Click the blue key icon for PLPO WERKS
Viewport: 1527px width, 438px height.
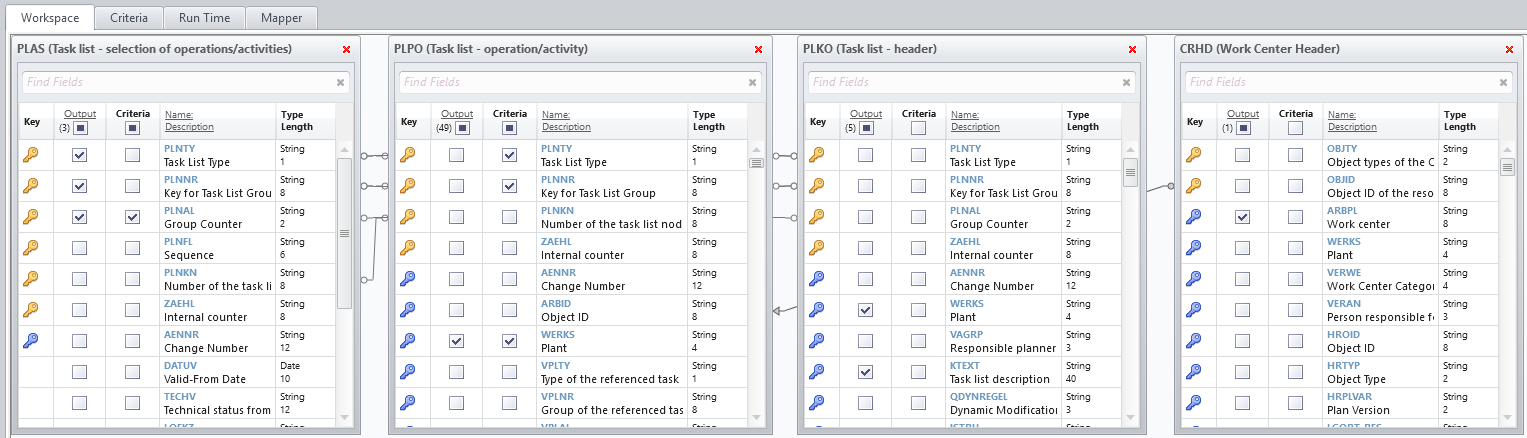[408, 341]
